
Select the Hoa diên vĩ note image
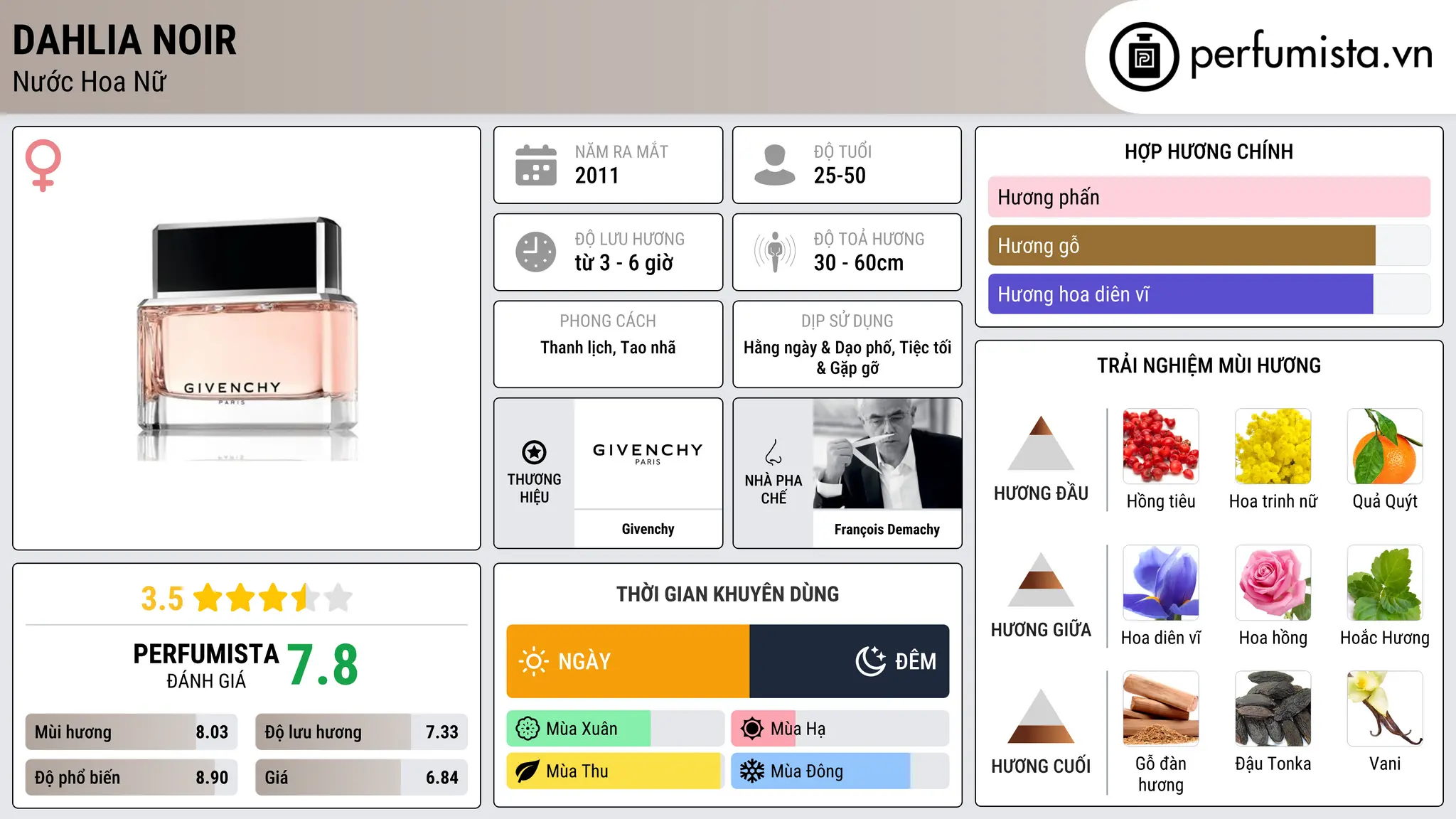[x=1161, y=583]
